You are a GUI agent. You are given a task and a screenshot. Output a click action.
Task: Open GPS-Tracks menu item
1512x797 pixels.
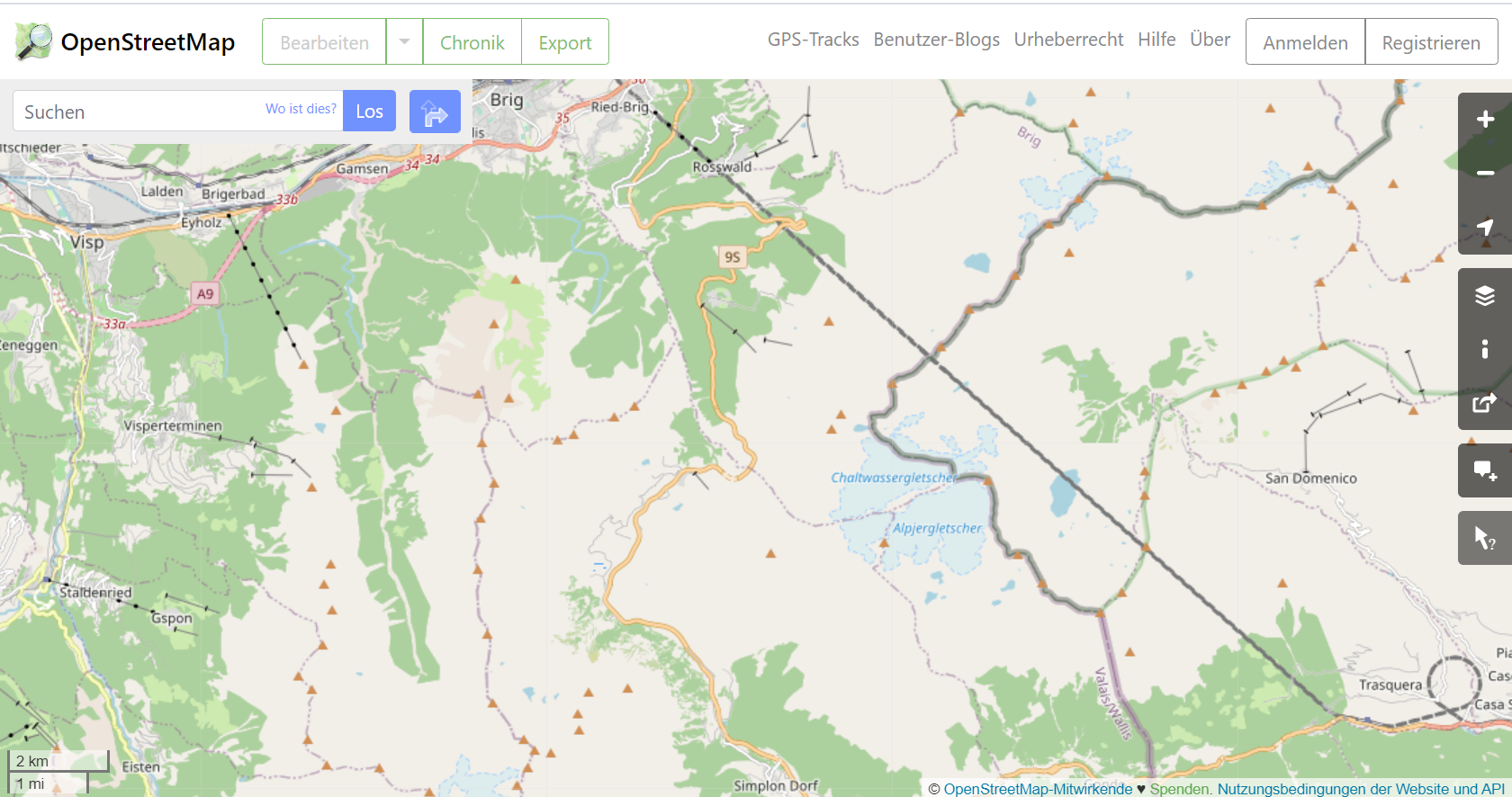pos(814,40)
